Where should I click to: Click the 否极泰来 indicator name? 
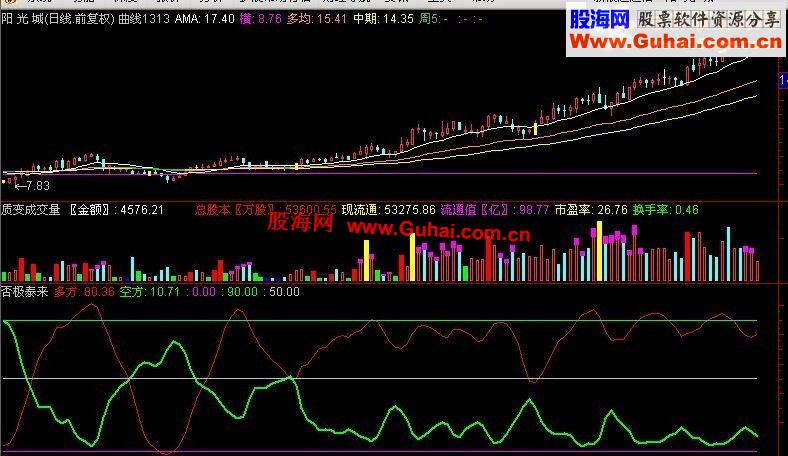[x=25, y=292]
